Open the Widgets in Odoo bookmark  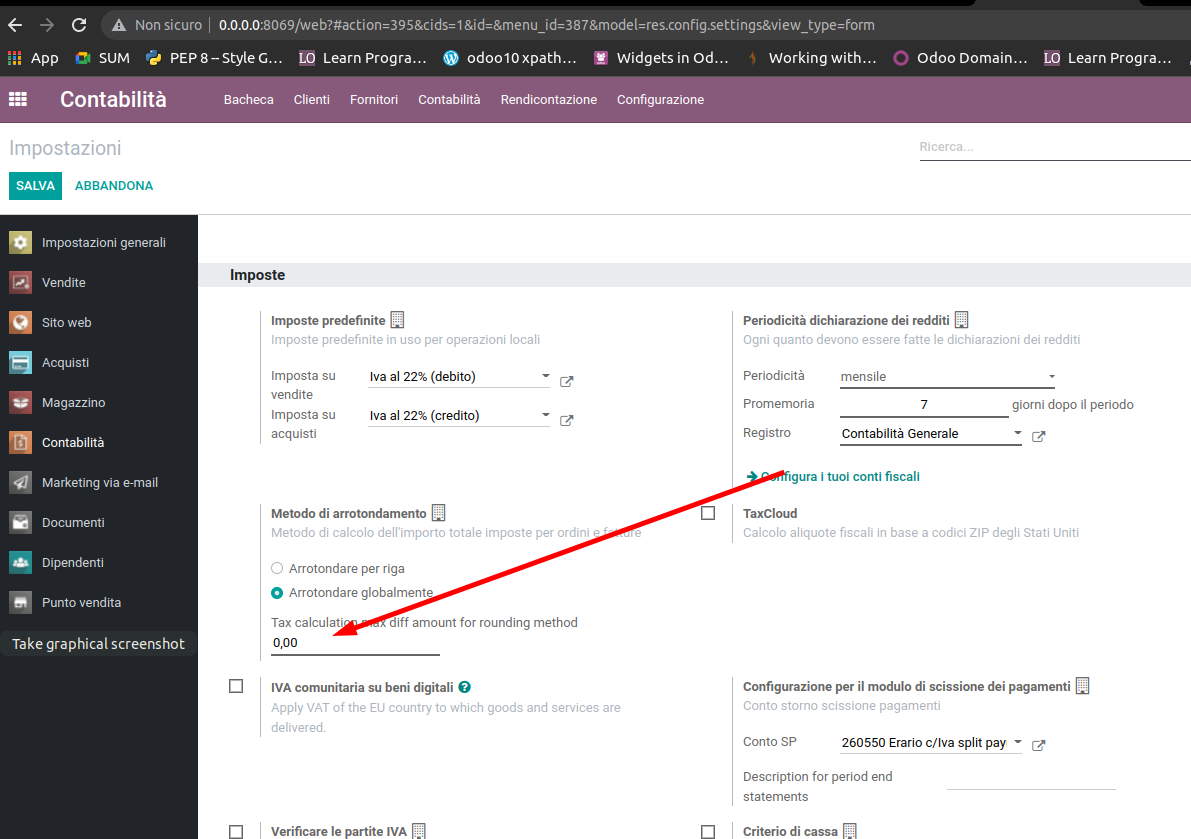click(x=662, y=58)
